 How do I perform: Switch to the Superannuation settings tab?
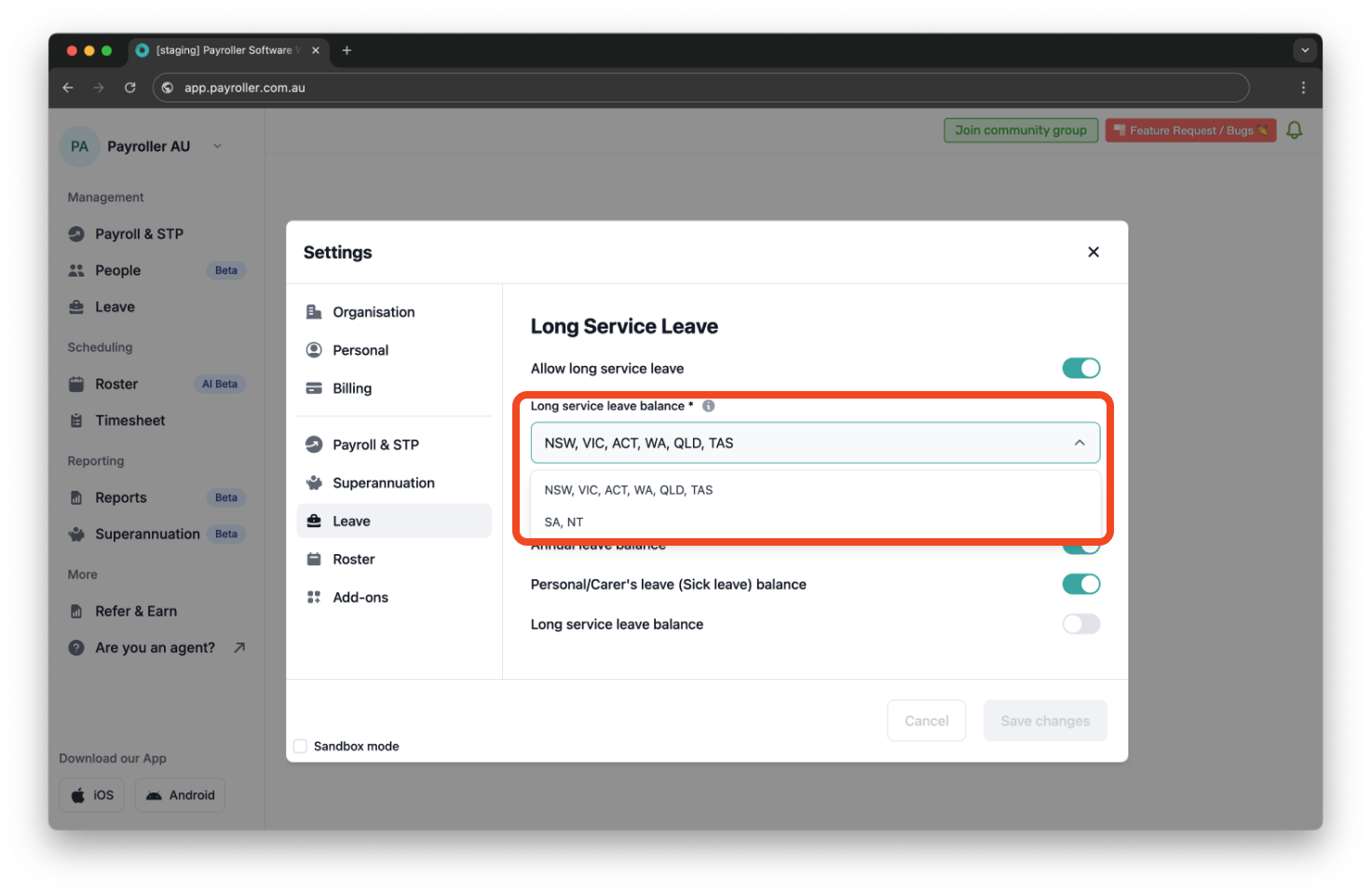click(x=383, y=482)
